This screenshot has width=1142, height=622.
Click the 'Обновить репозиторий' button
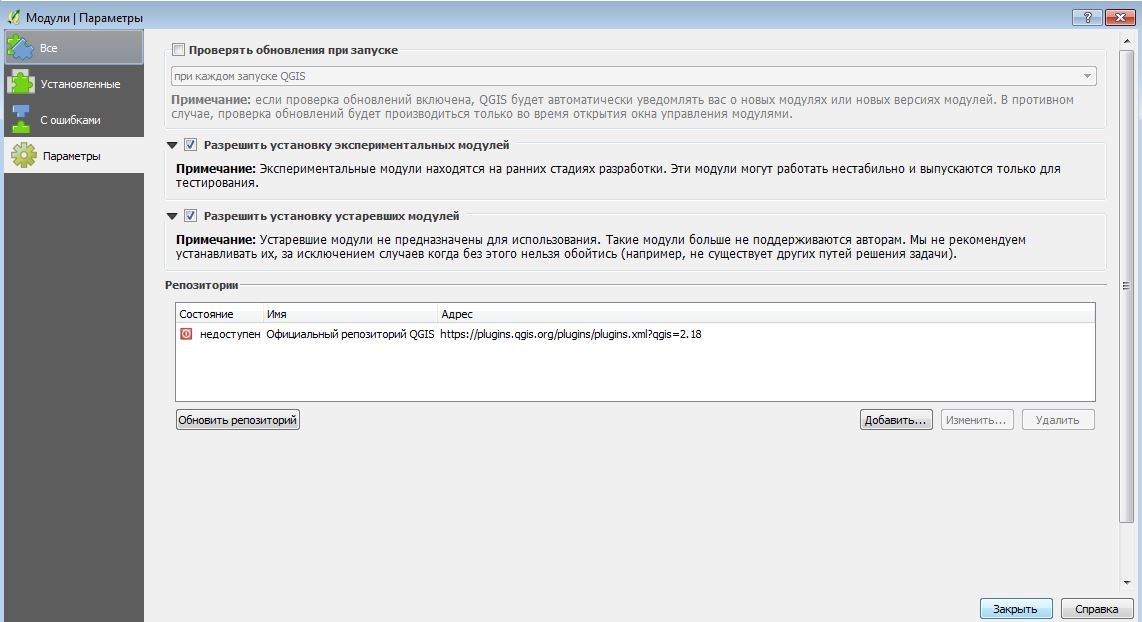[x=237, y=420]
